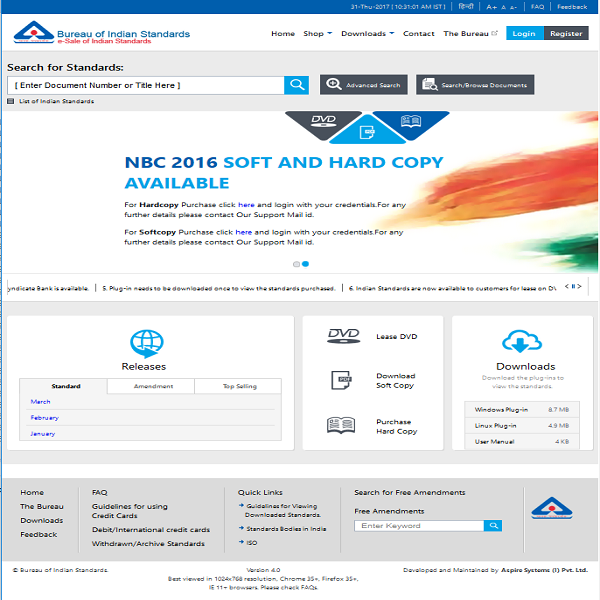Click the standards search input field
The height and width of the screenshot is (600, 600).
[145, 85]
